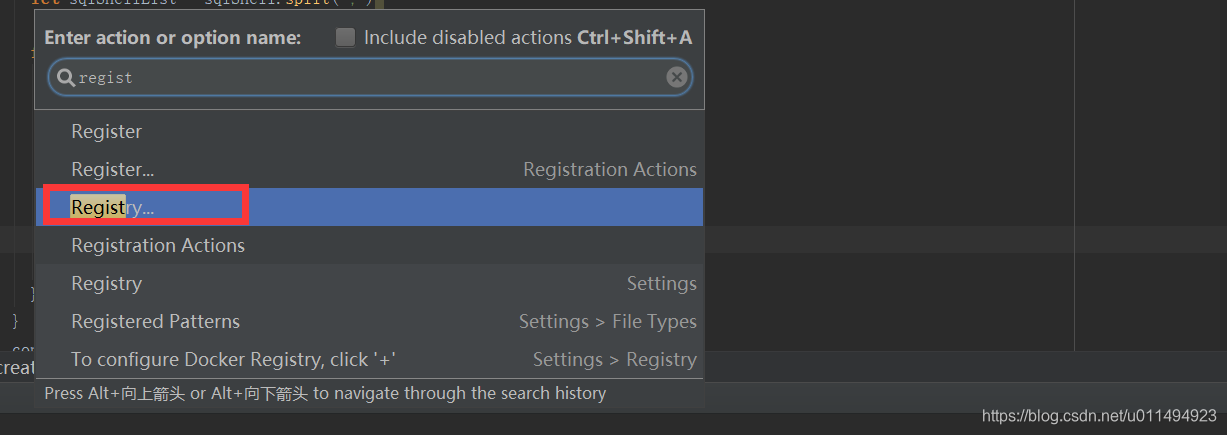Focus the search field containing 'regist'
This screenshot has height=435, width=1227.
(x=370, y=77)
